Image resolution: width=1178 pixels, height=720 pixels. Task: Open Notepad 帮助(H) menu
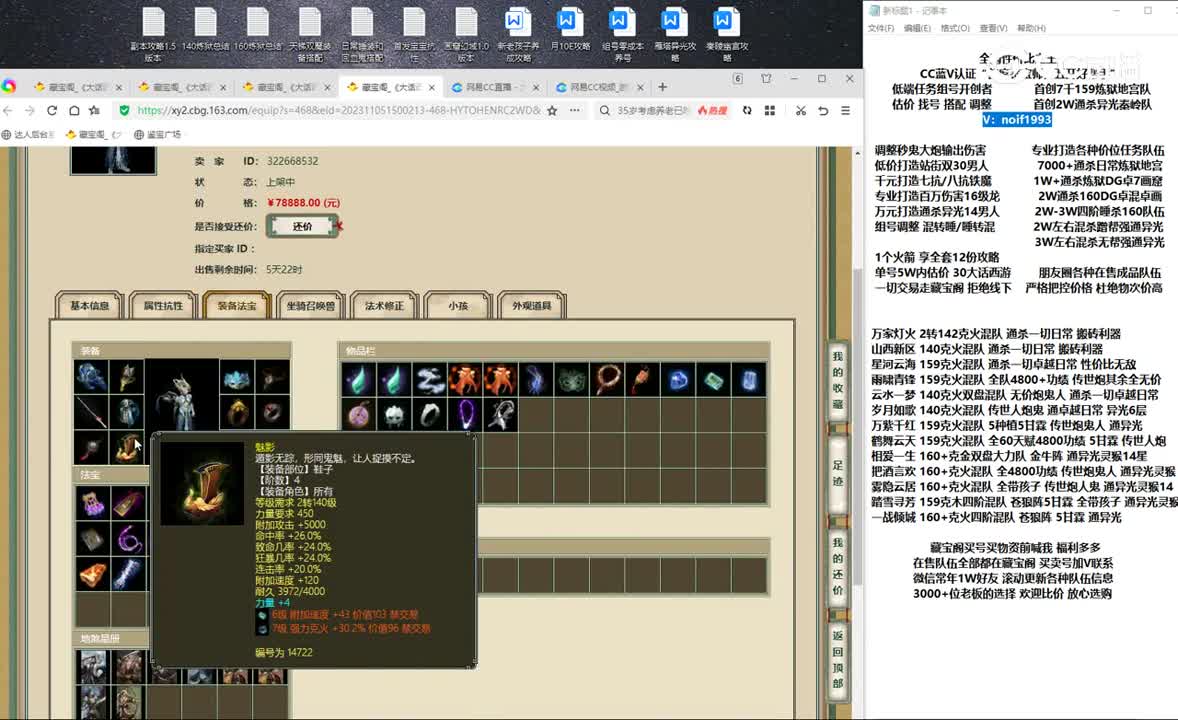coord(1032,28)
